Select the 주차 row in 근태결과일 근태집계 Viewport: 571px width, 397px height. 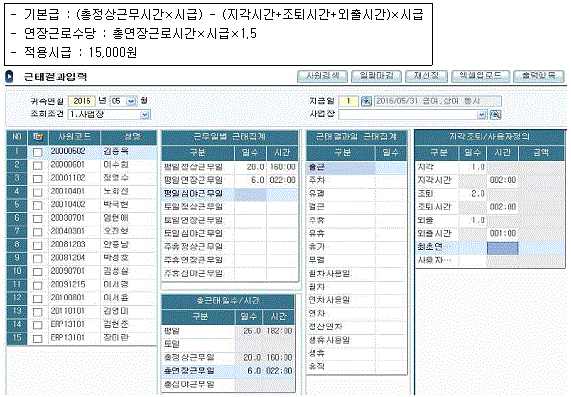(356, 180)
